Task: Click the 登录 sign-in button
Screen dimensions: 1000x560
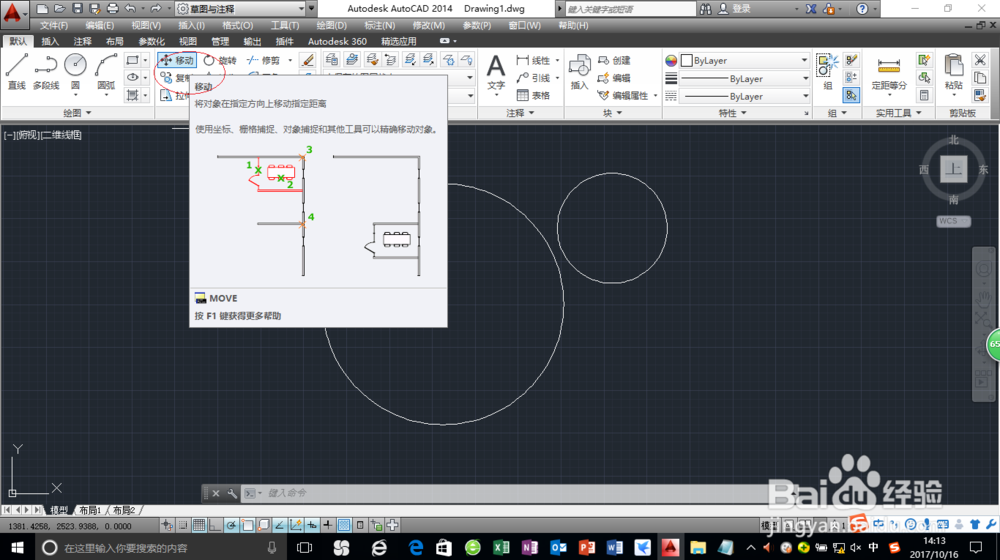Action: click(735, 9)
